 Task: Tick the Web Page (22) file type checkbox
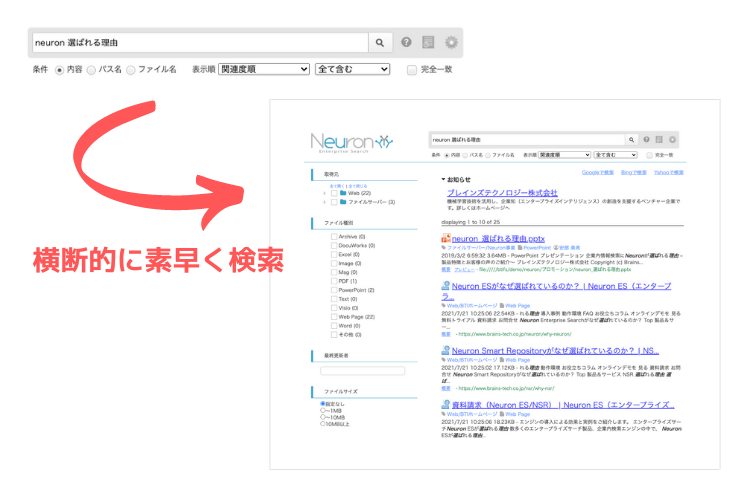coord(334,317)
